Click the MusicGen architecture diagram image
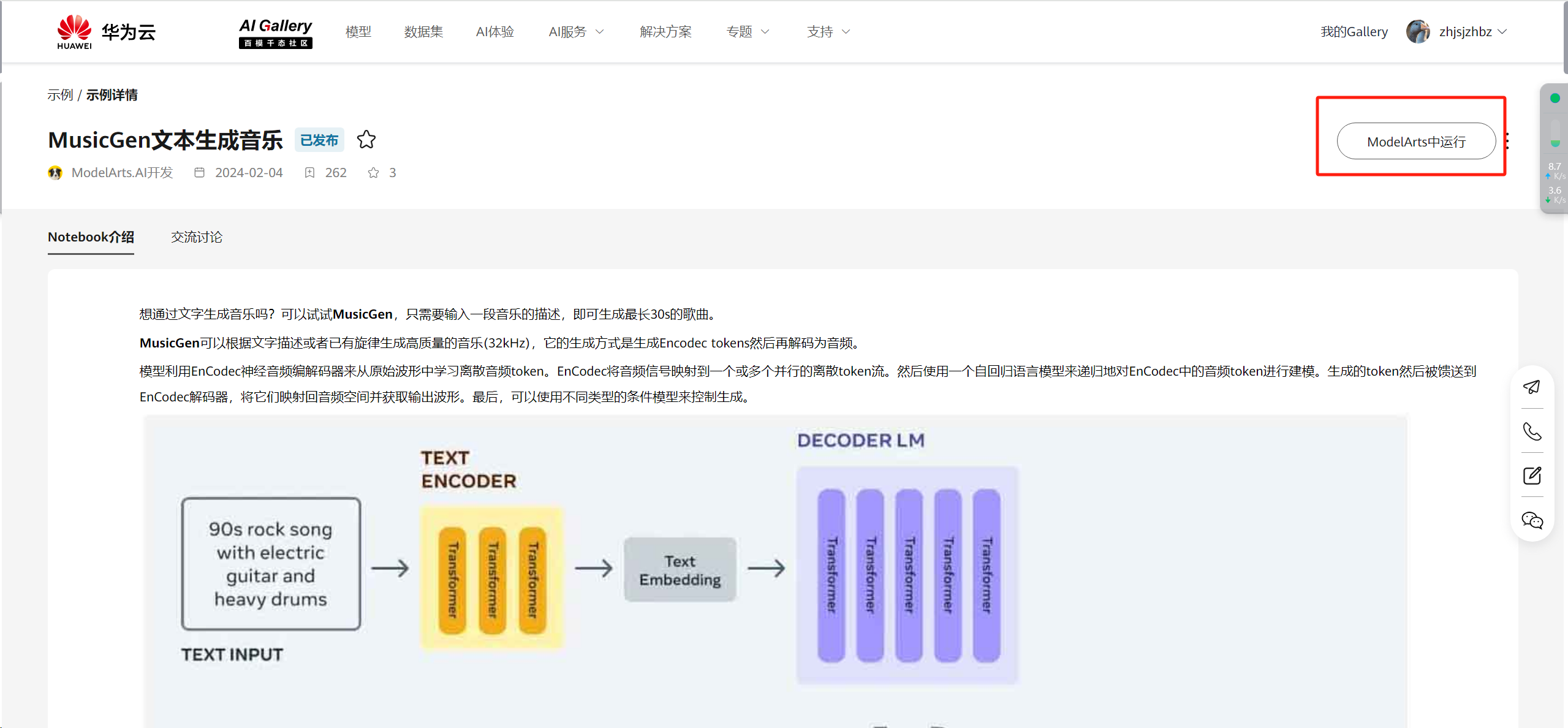The image size is (1568, 728). [775, 570]
